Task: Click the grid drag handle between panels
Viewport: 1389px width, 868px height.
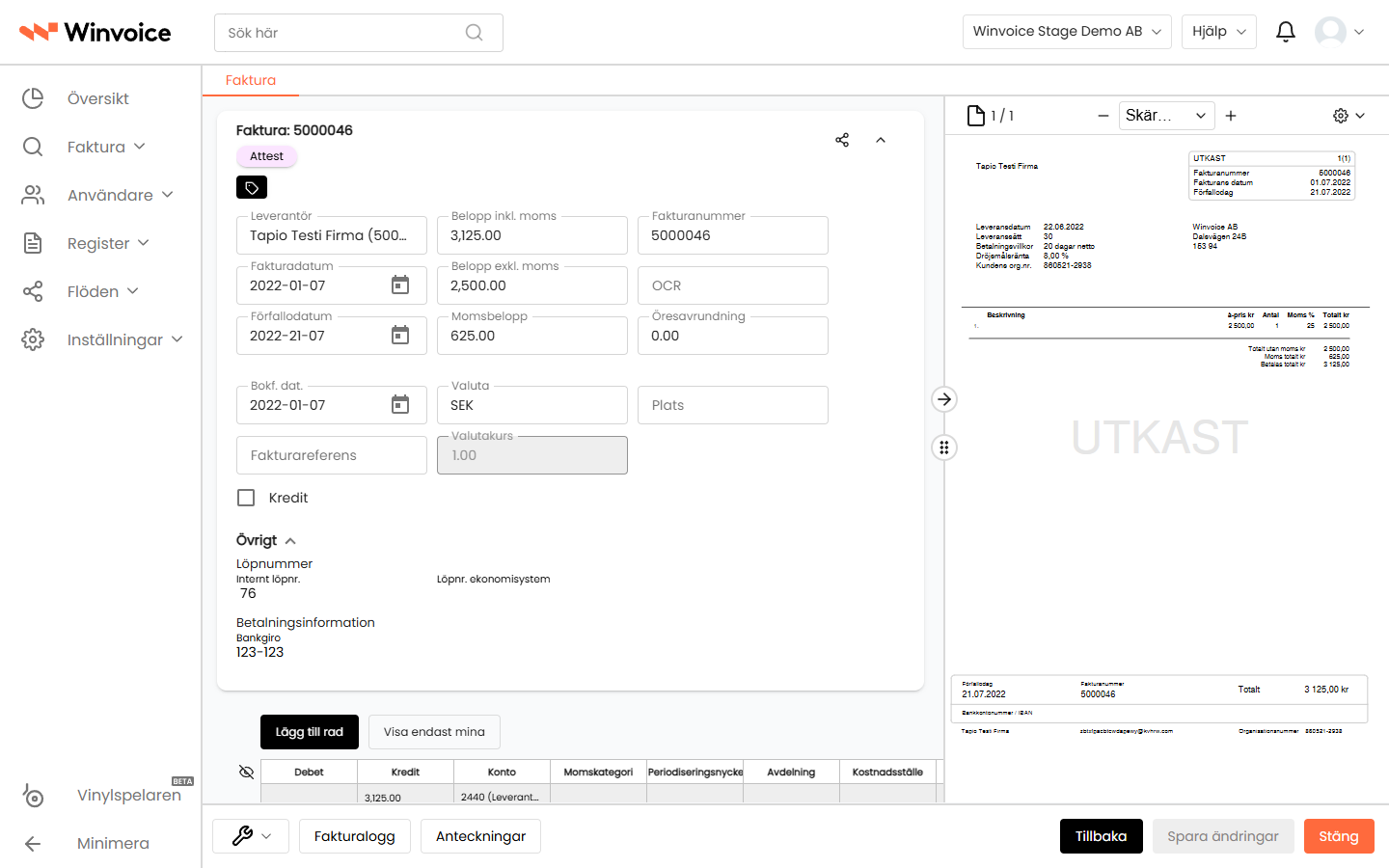Action: [x=944, y=448]
